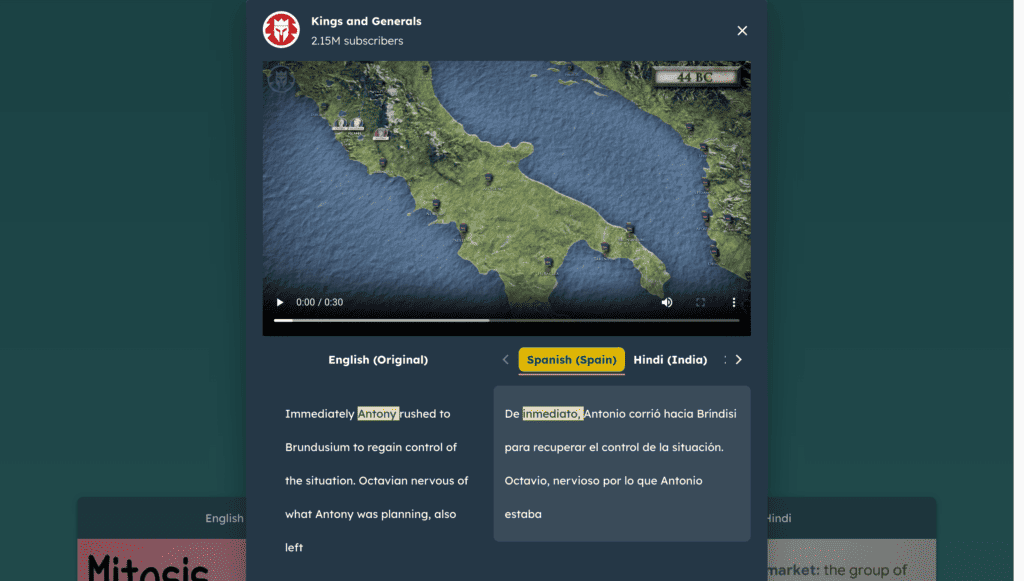Click the line 'Brundusium to regain control of'
Screen dimensions: 1024x581
point(371,447)
